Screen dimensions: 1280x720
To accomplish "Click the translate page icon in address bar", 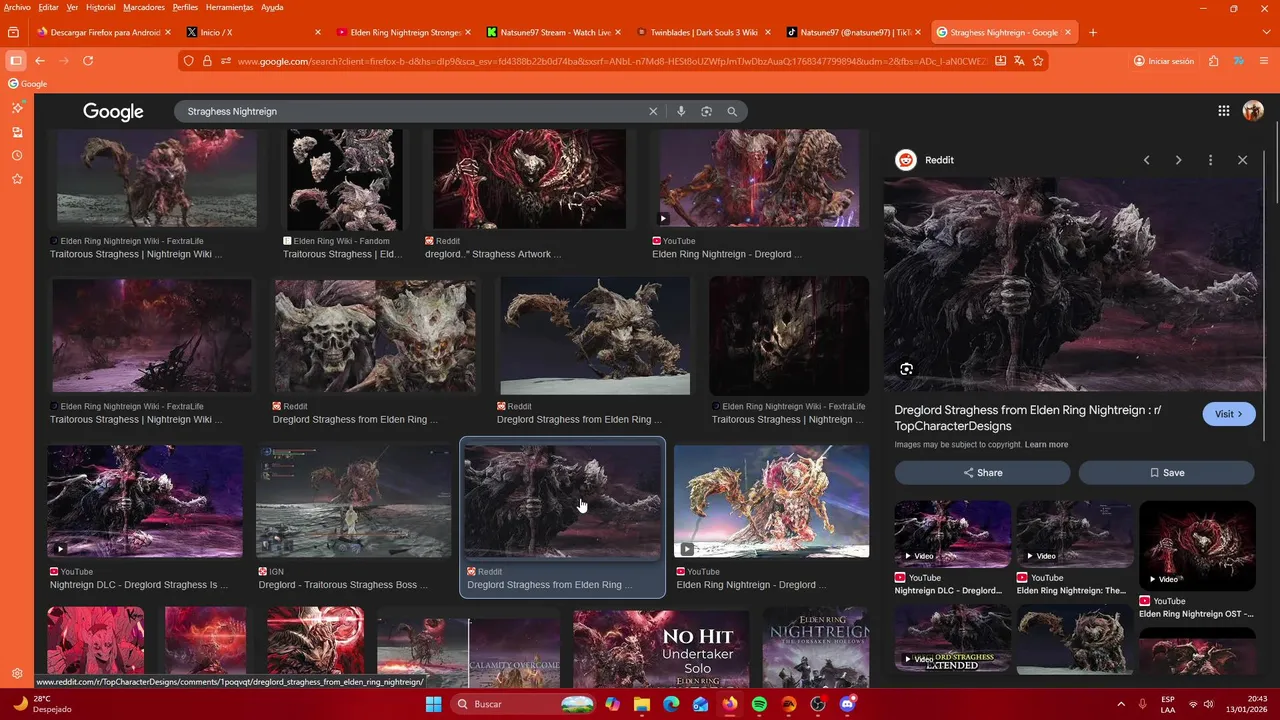I will click(x=1019, y=61).
